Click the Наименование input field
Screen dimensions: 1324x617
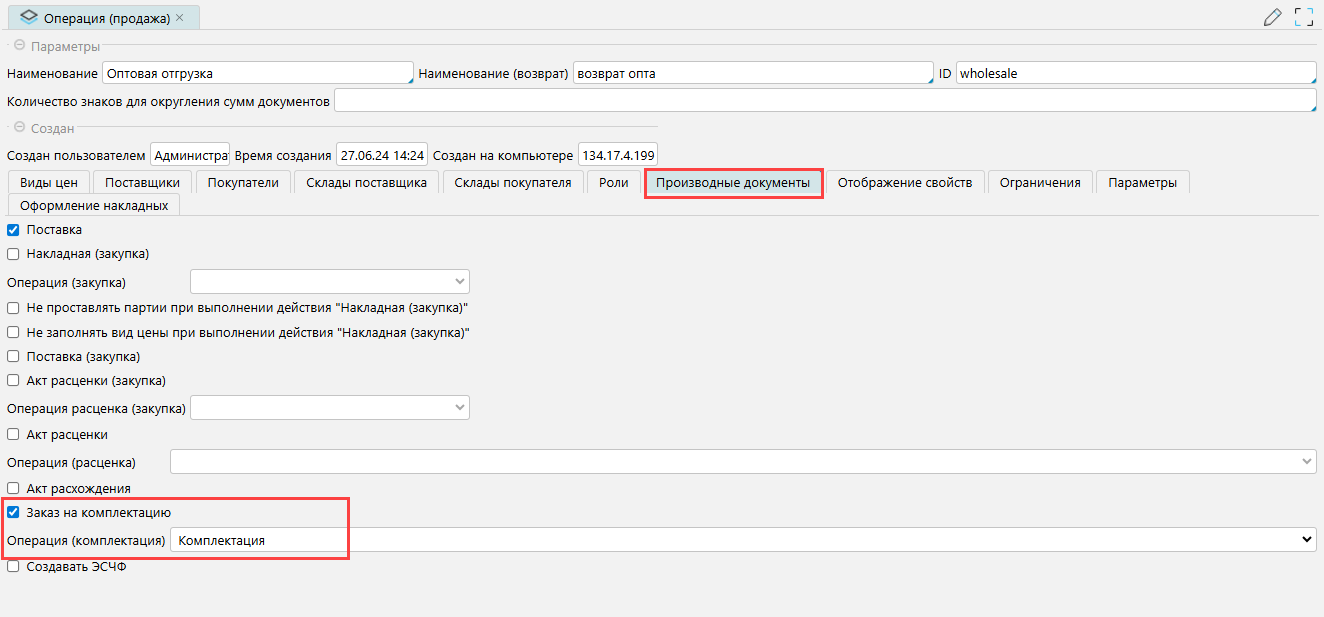point(258,74)
